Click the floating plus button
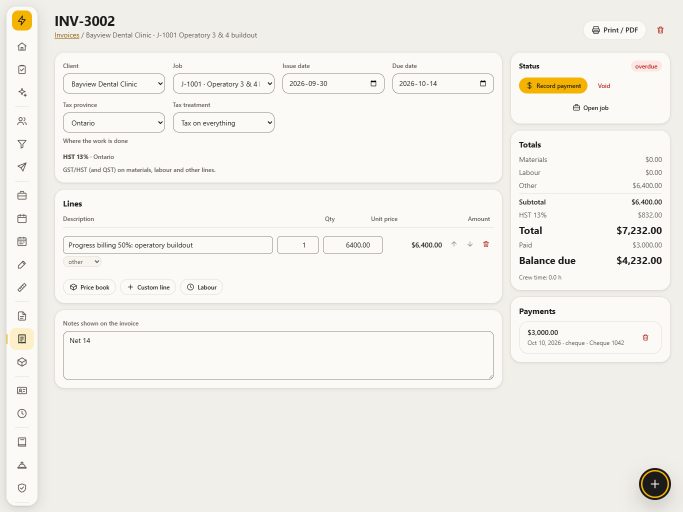The image size is (683, 512). point(655,484)
